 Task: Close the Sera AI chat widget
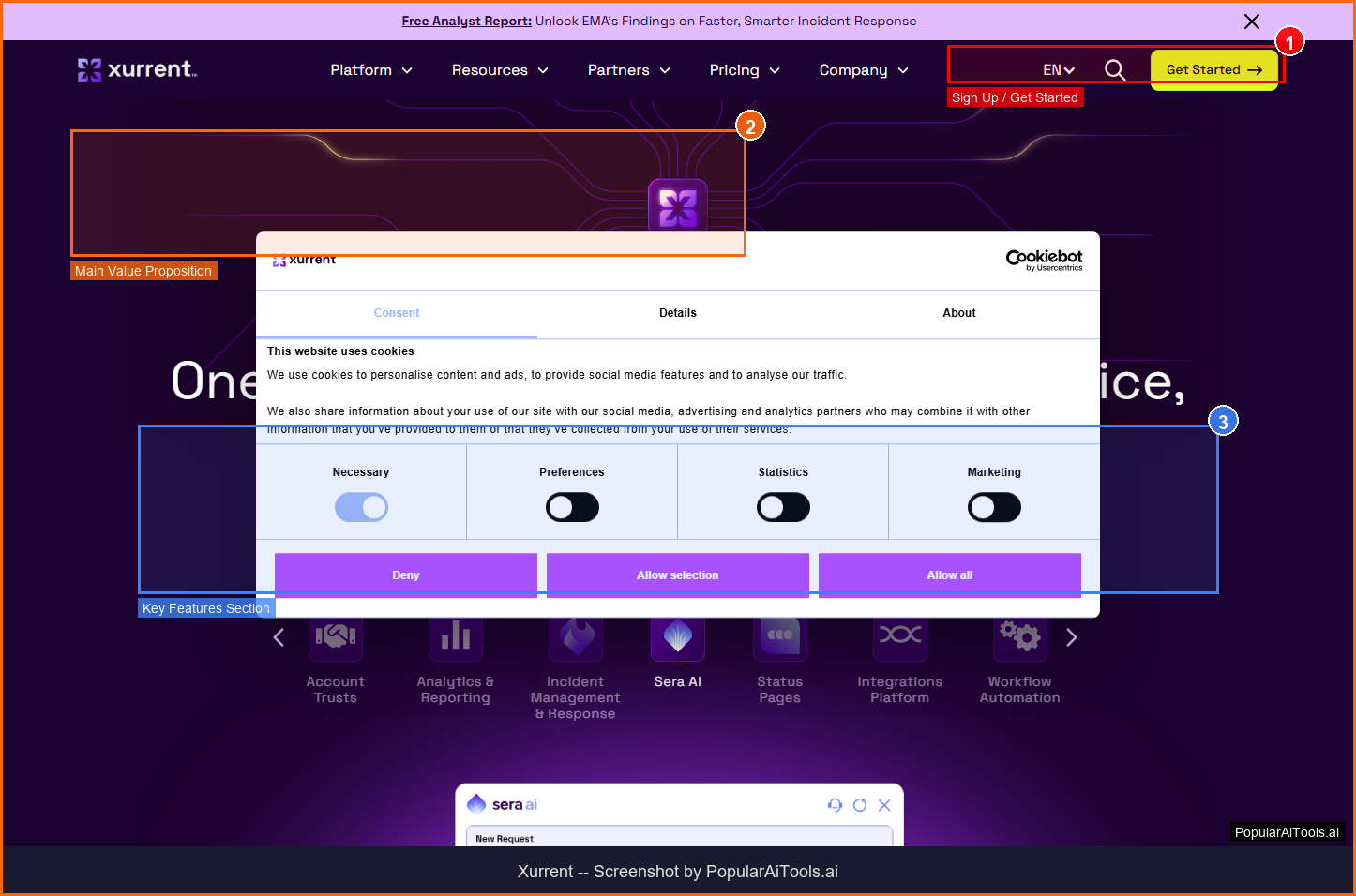884,805
